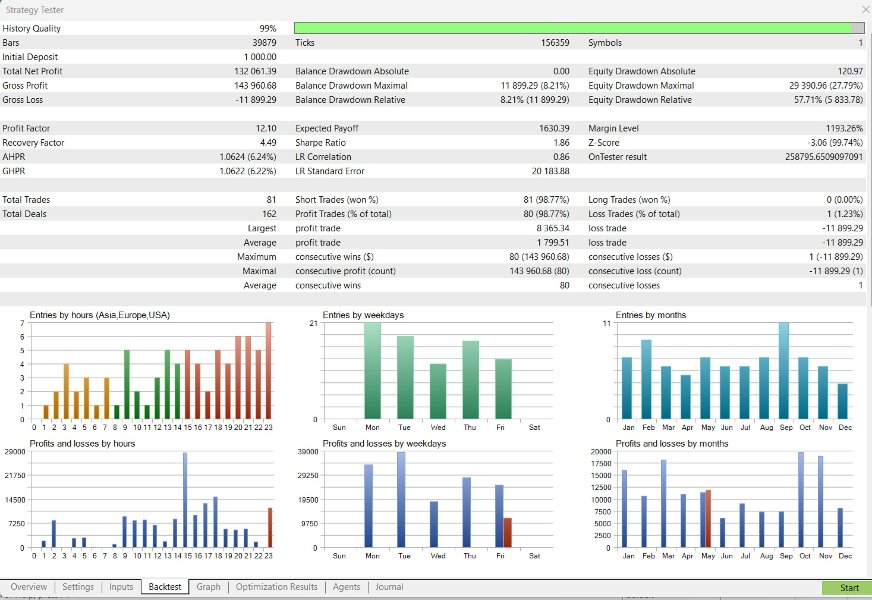Open the Agents tab
The height and width of the screenshot is (600, 872).
coord(346,587)
